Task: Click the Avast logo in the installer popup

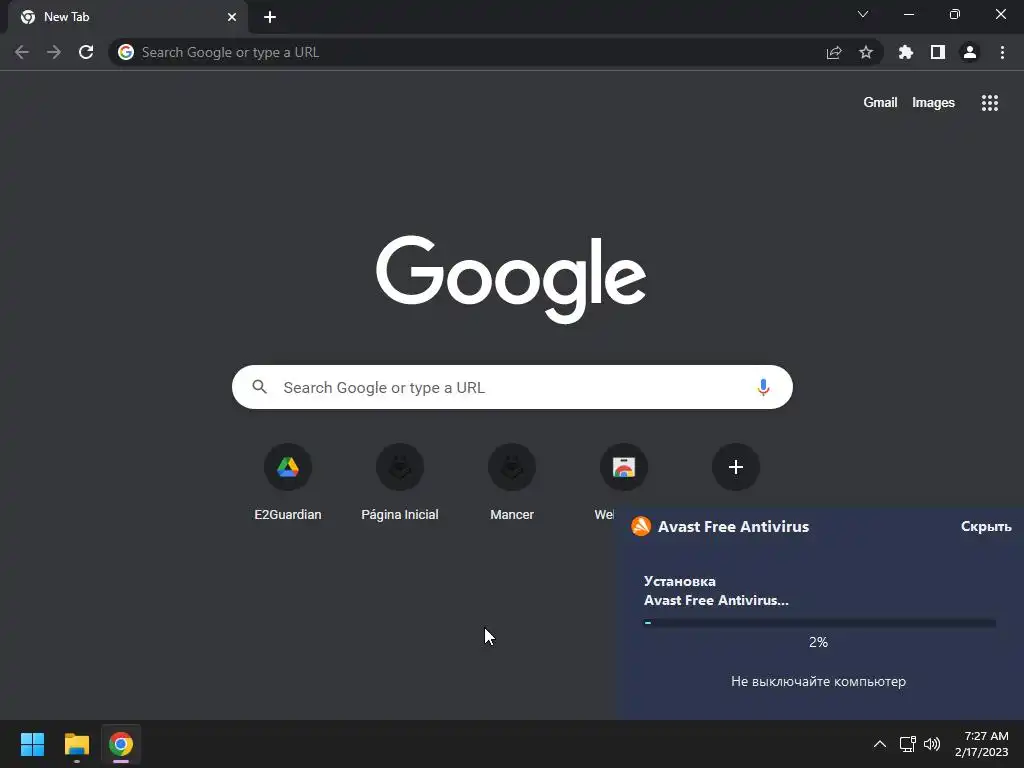Action: click(641, 526)
